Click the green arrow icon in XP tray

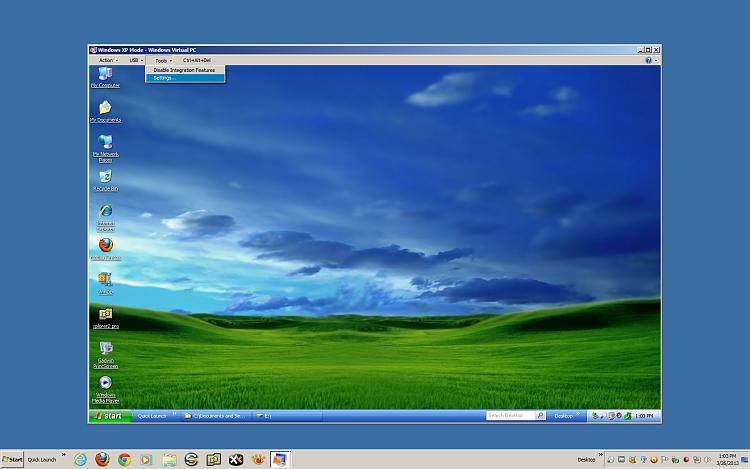628,416
